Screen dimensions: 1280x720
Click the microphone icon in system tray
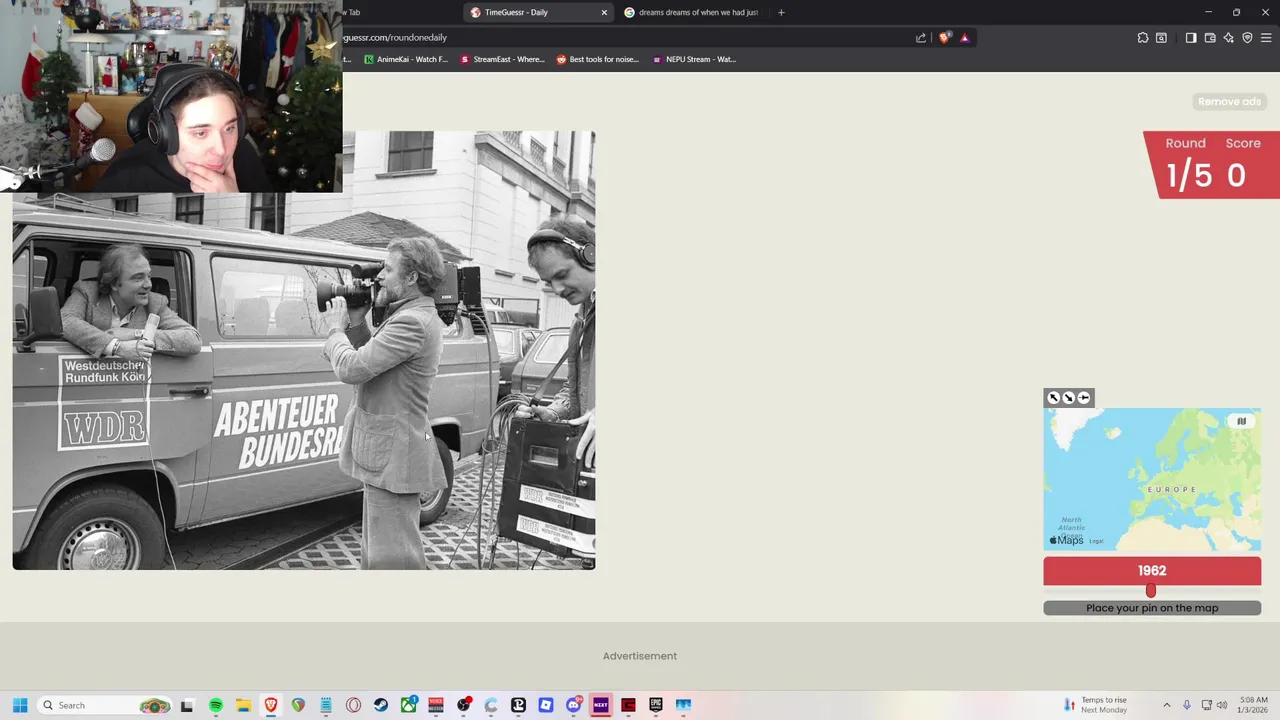[x=1187, y=705]
